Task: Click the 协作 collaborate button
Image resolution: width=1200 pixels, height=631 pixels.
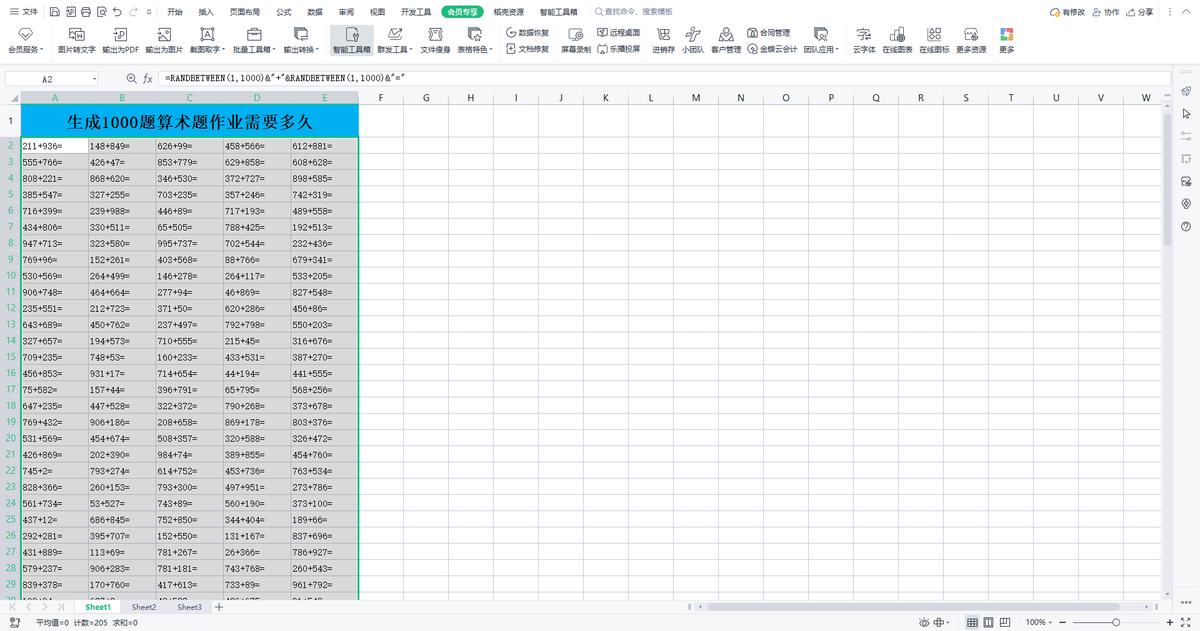Action: pyautogui.click(x=1105, y=12)
